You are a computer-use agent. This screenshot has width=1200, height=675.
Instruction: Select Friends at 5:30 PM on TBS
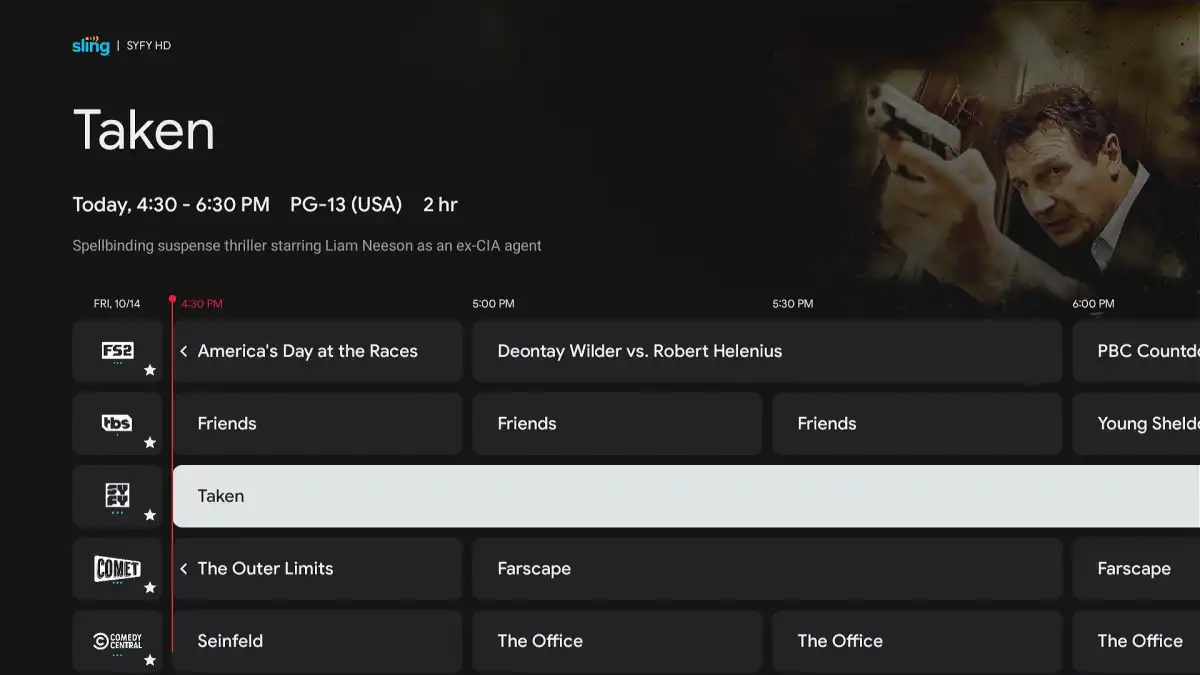point(917,423)
